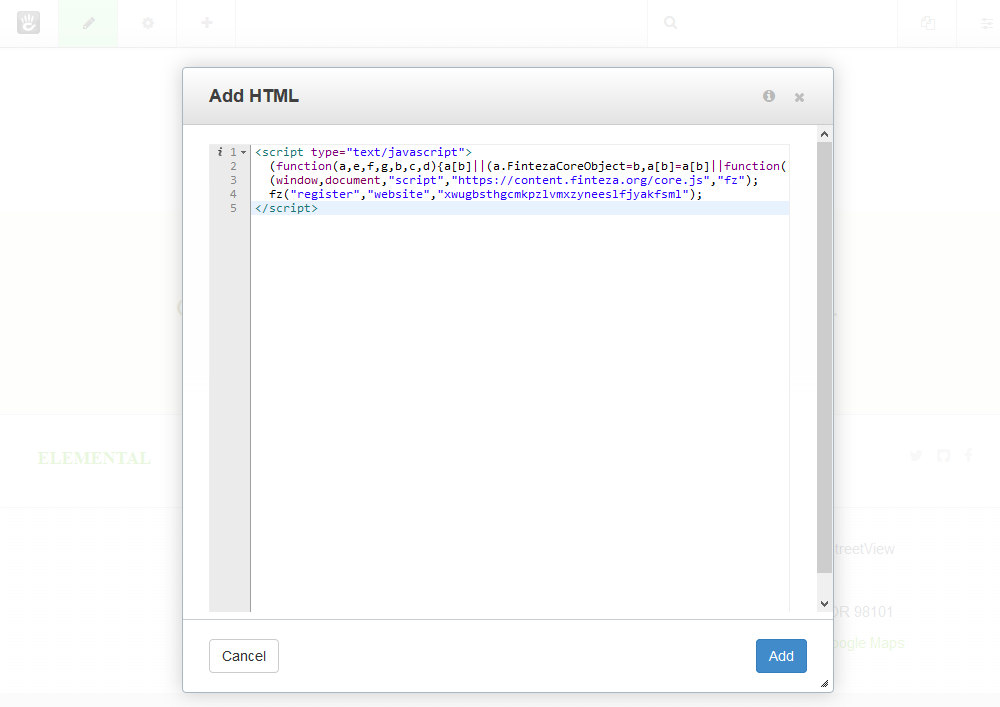This screenshot has width=1000, height=707.
Task: Click the concrete5 hand logo icon
Action: (x=28, y=23)
